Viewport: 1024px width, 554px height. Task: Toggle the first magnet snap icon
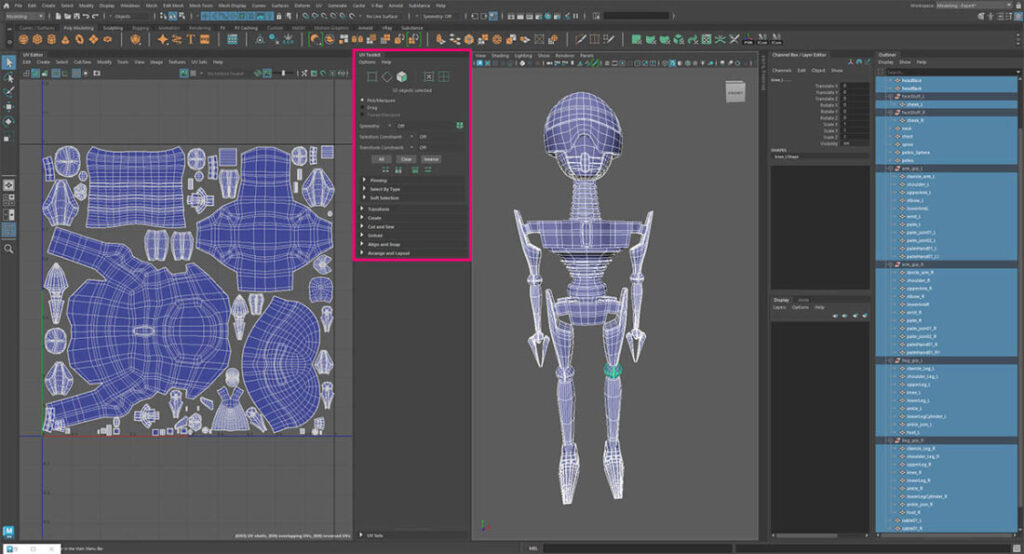tap(306, 16)
